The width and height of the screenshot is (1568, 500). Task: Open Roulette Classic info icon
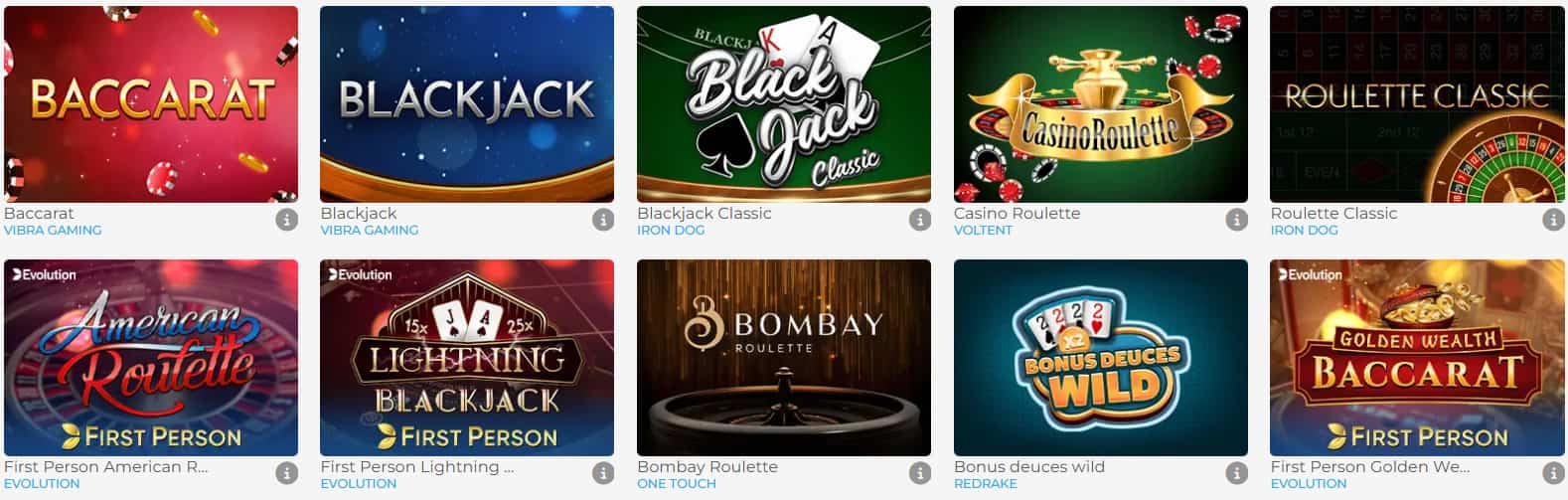[x=1553, y=220]
